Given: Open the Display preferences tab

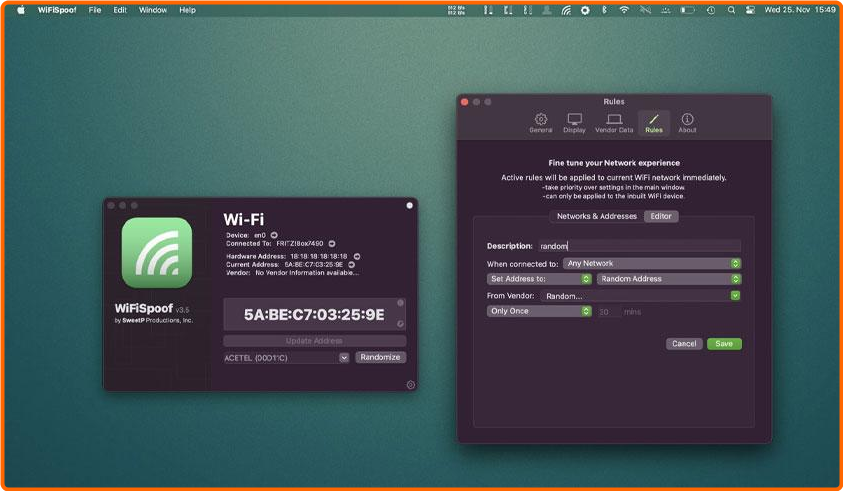Looking at the screenshot, I should click(x=574, y=123).
